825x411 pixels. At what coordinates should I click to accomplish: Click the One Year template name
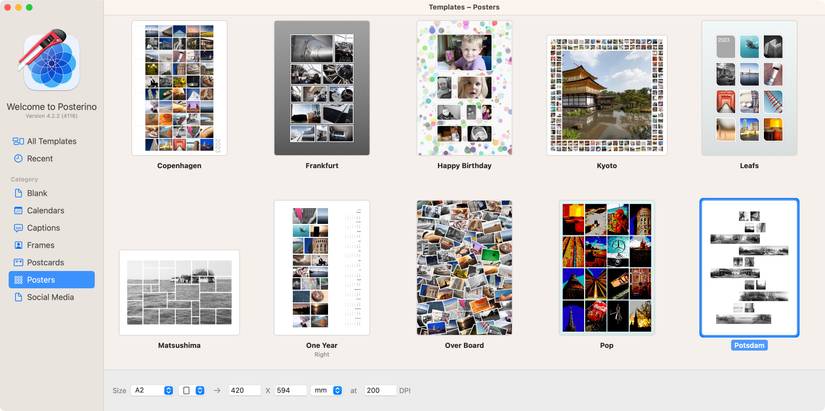tap(322, 345)
